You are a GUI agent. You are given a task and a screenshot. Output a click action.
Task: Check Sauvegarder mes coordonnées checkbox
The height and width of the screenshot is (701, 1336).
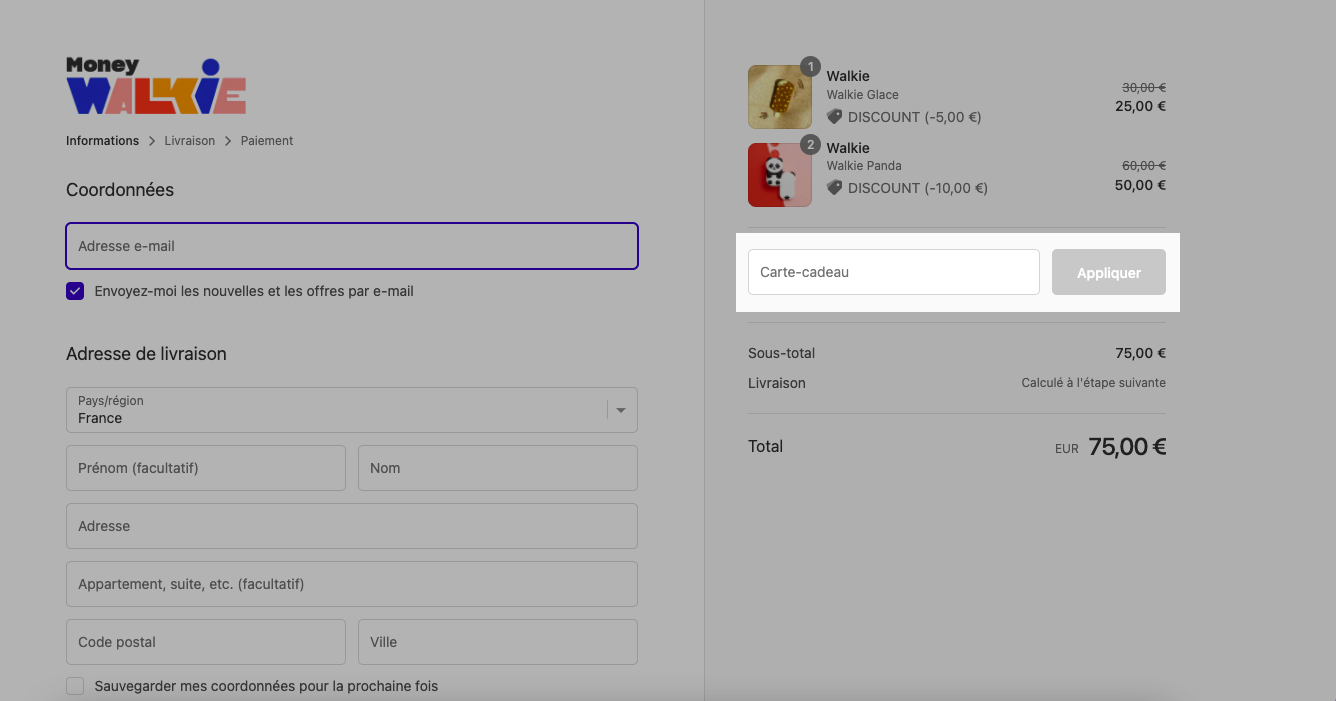click(x=75, y=686)
